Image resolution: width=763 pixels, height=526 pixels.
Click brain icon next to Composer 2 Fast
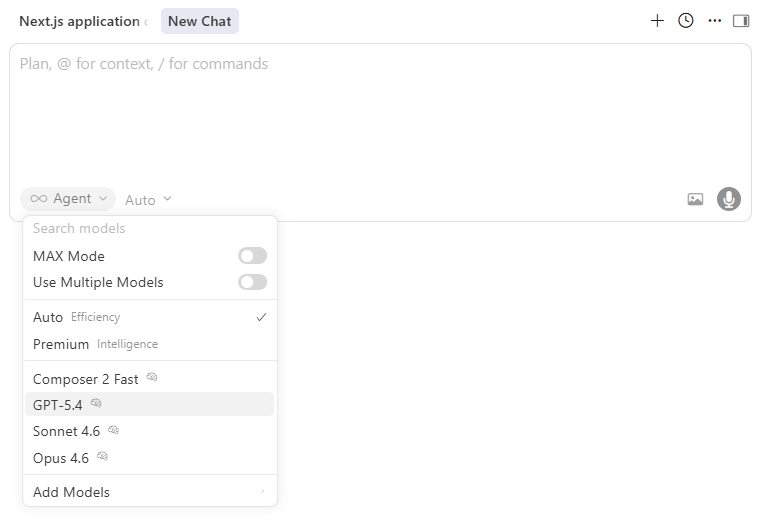[x=152, y=378]
